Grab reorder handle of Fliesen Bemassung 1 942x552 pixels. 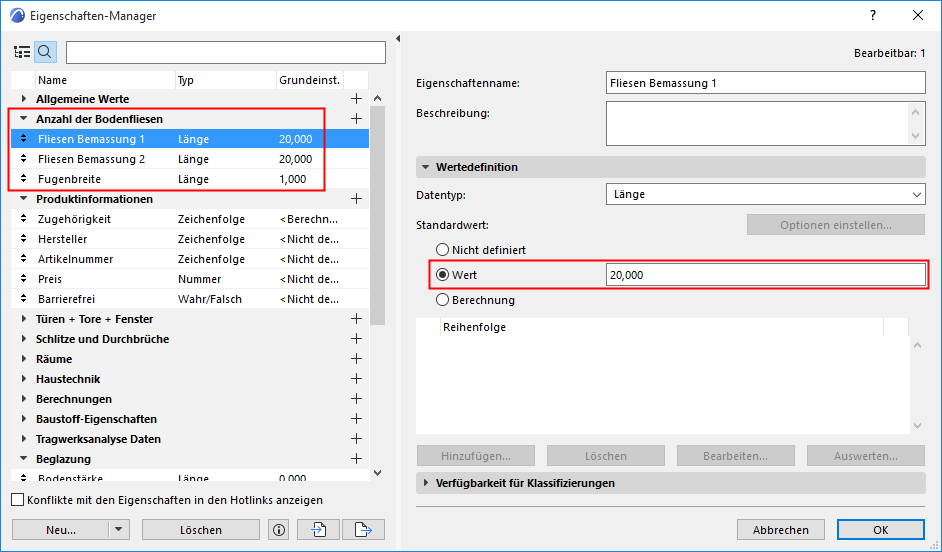tap(23, 139)
